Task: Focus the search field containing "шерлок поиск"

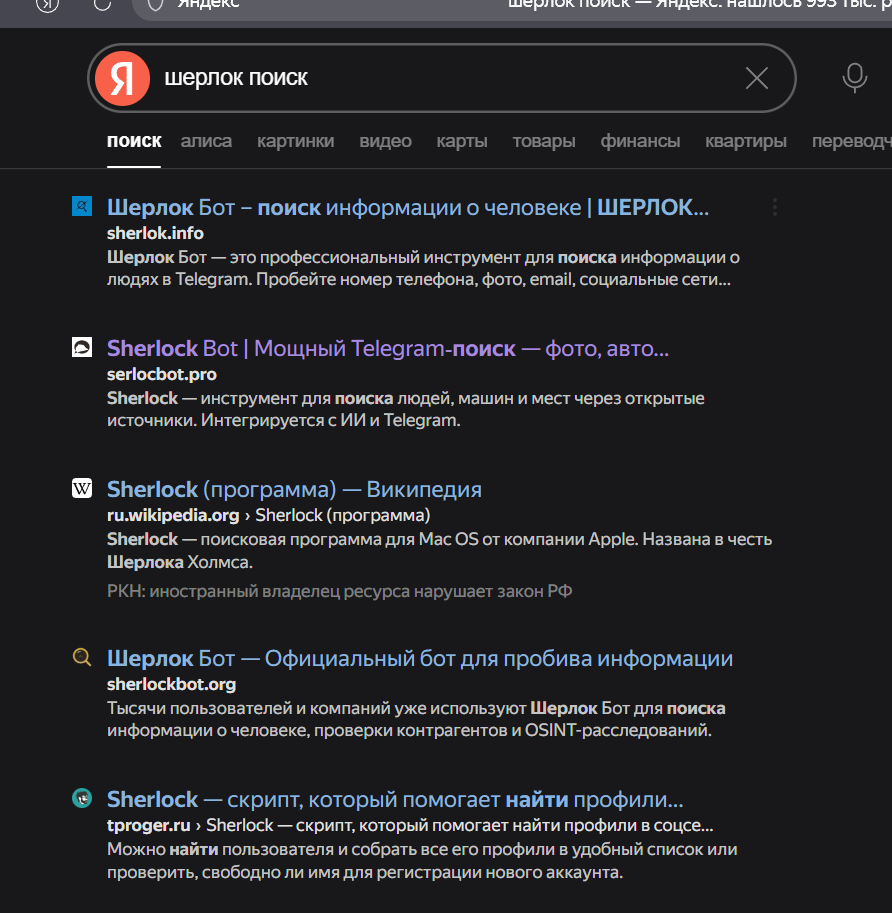Action: coord(441,78)
